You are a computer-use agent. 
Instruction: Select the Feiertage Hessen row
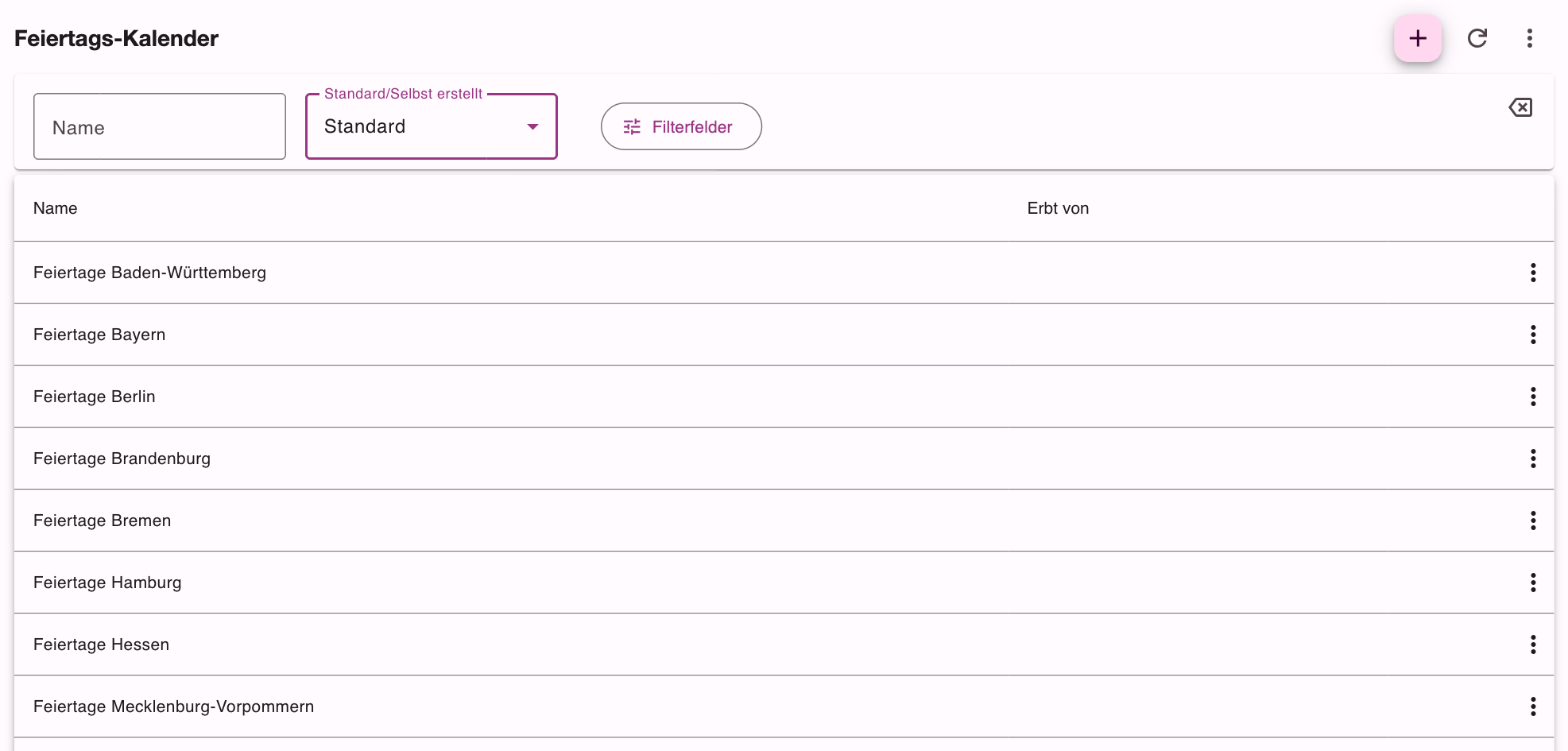pyautogui.click(x=784, y=645)
